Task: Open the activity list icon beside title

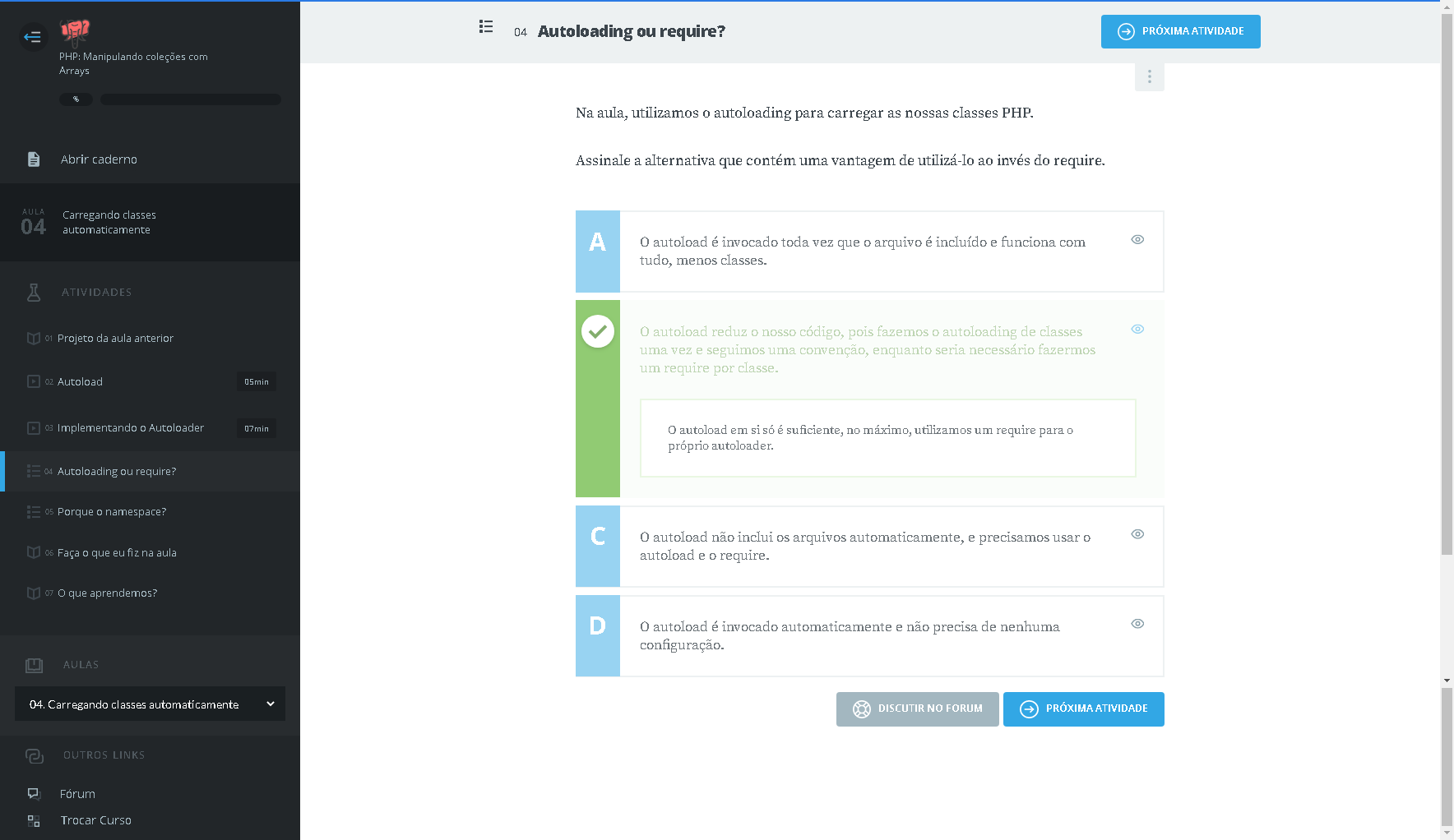Action: (x=486, y=27)
